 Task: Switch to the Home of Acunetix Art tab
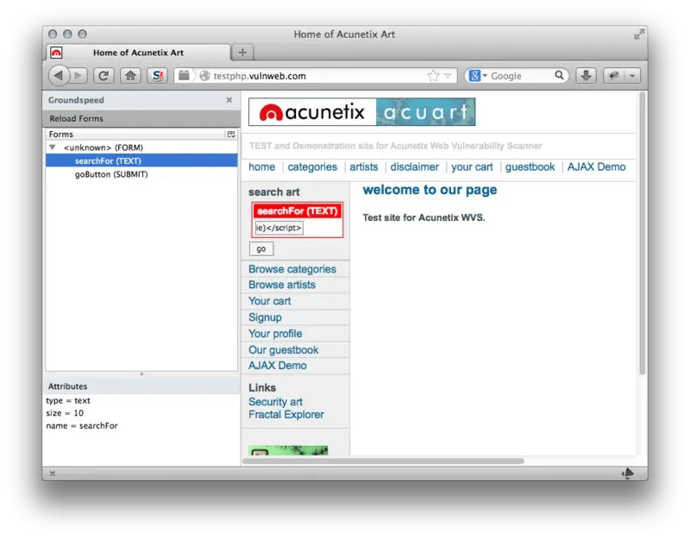click(x=140, y=52)
